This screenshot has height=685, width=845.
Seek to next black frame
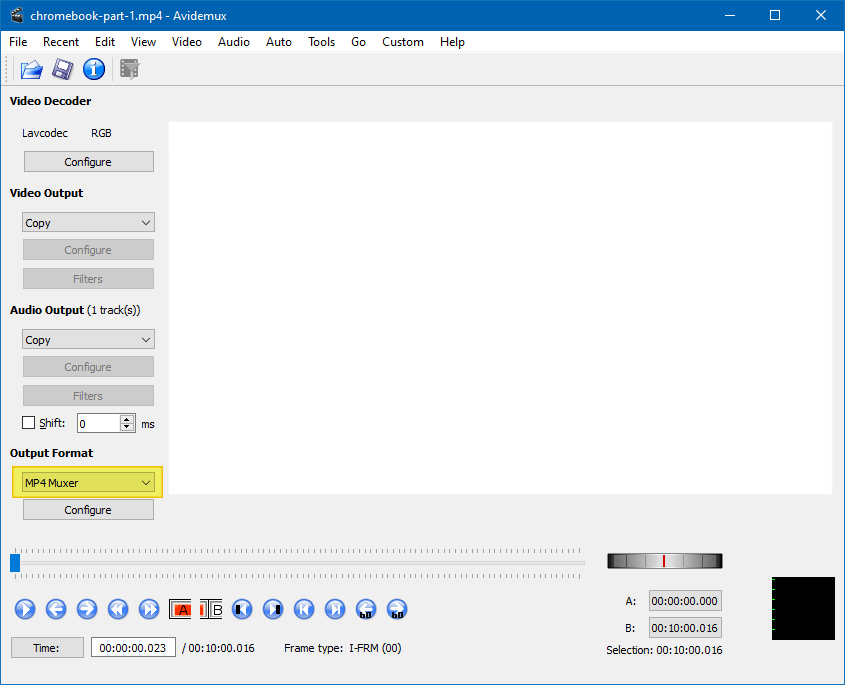tap(273, 610)
